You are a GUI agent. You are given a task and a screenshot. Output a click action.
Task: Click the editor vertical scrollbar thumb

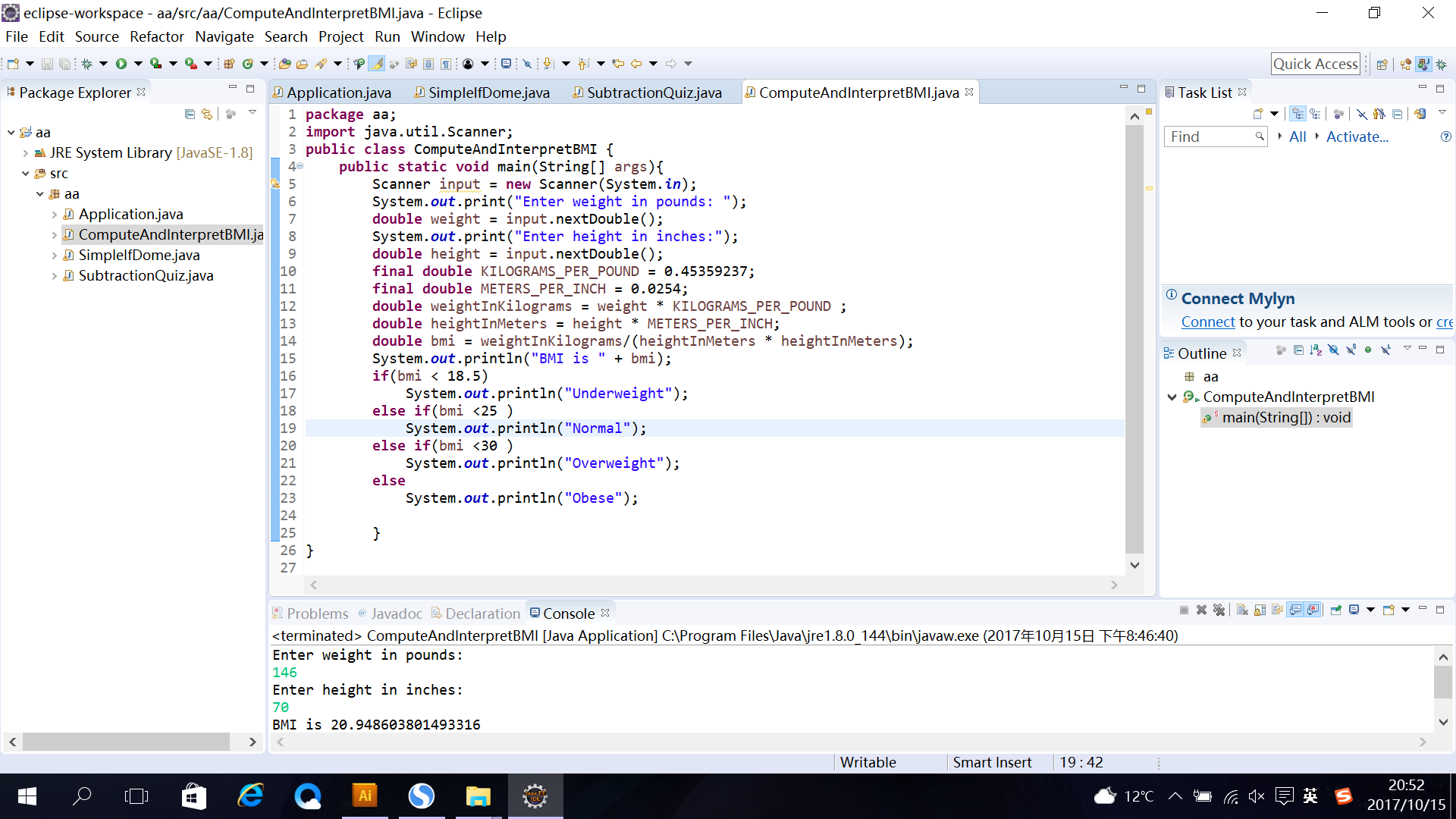tap(1134, 340)
